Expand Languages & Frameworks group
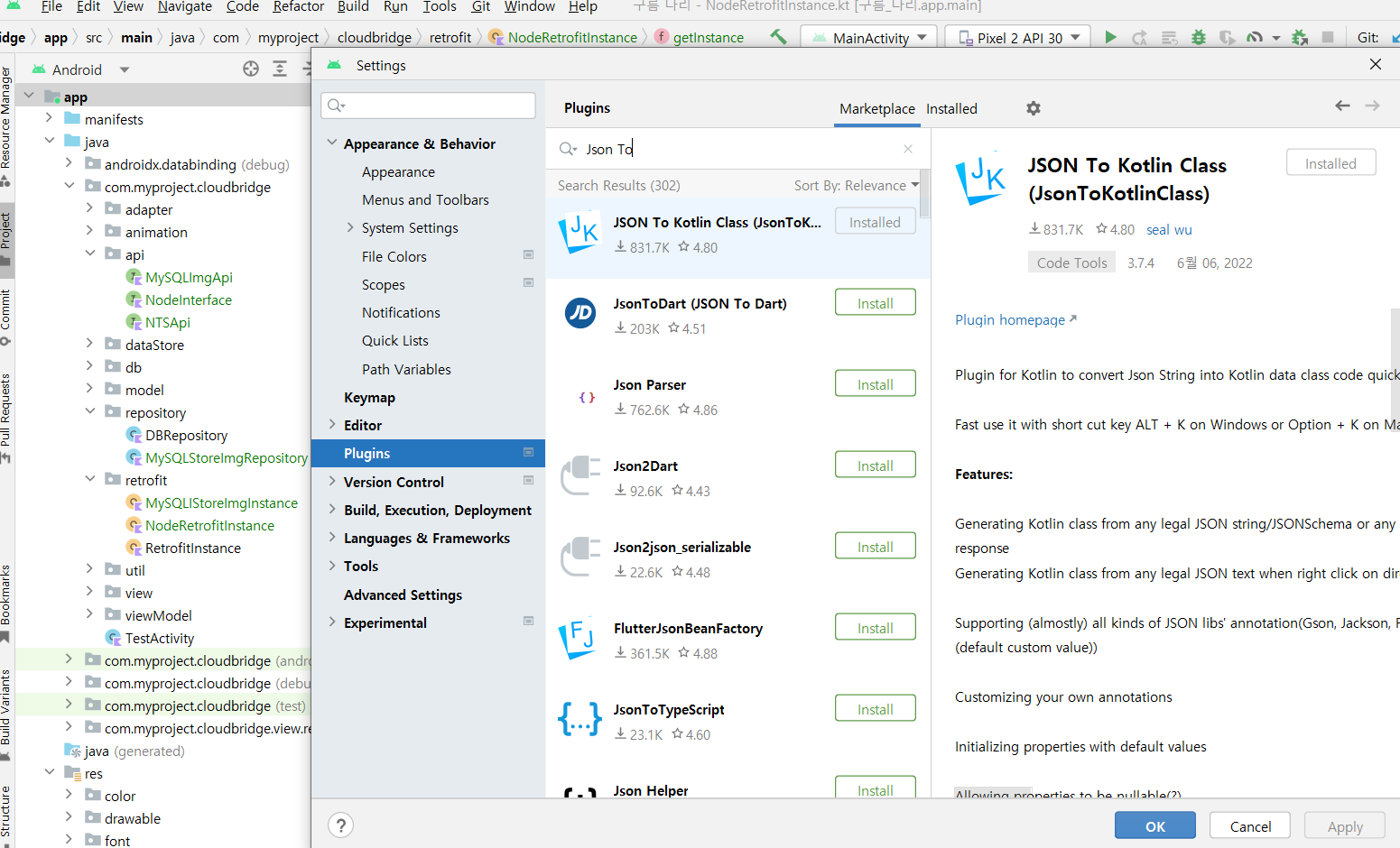Image resolution: width=1400 pixels, height=848 pixels. tap(332, 537)
